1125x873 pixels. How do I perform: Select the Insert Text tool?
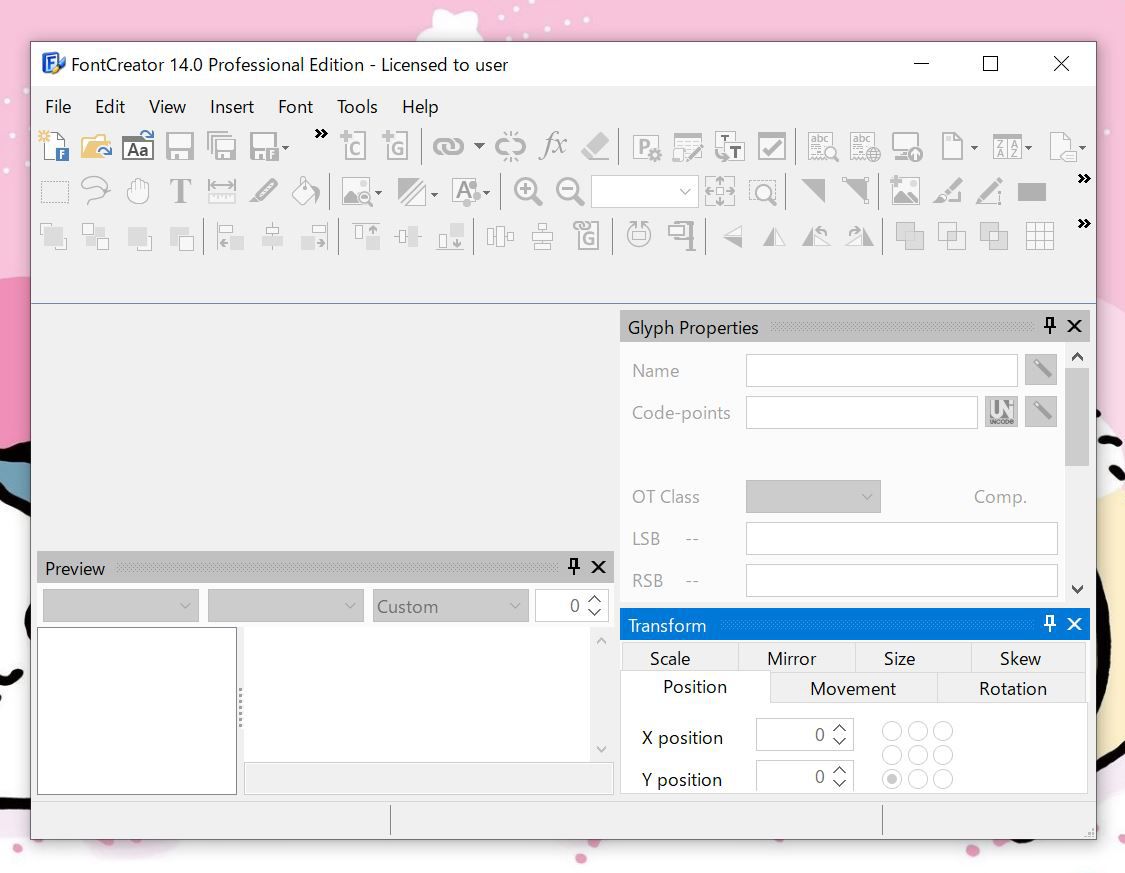[x=180, y=191]
